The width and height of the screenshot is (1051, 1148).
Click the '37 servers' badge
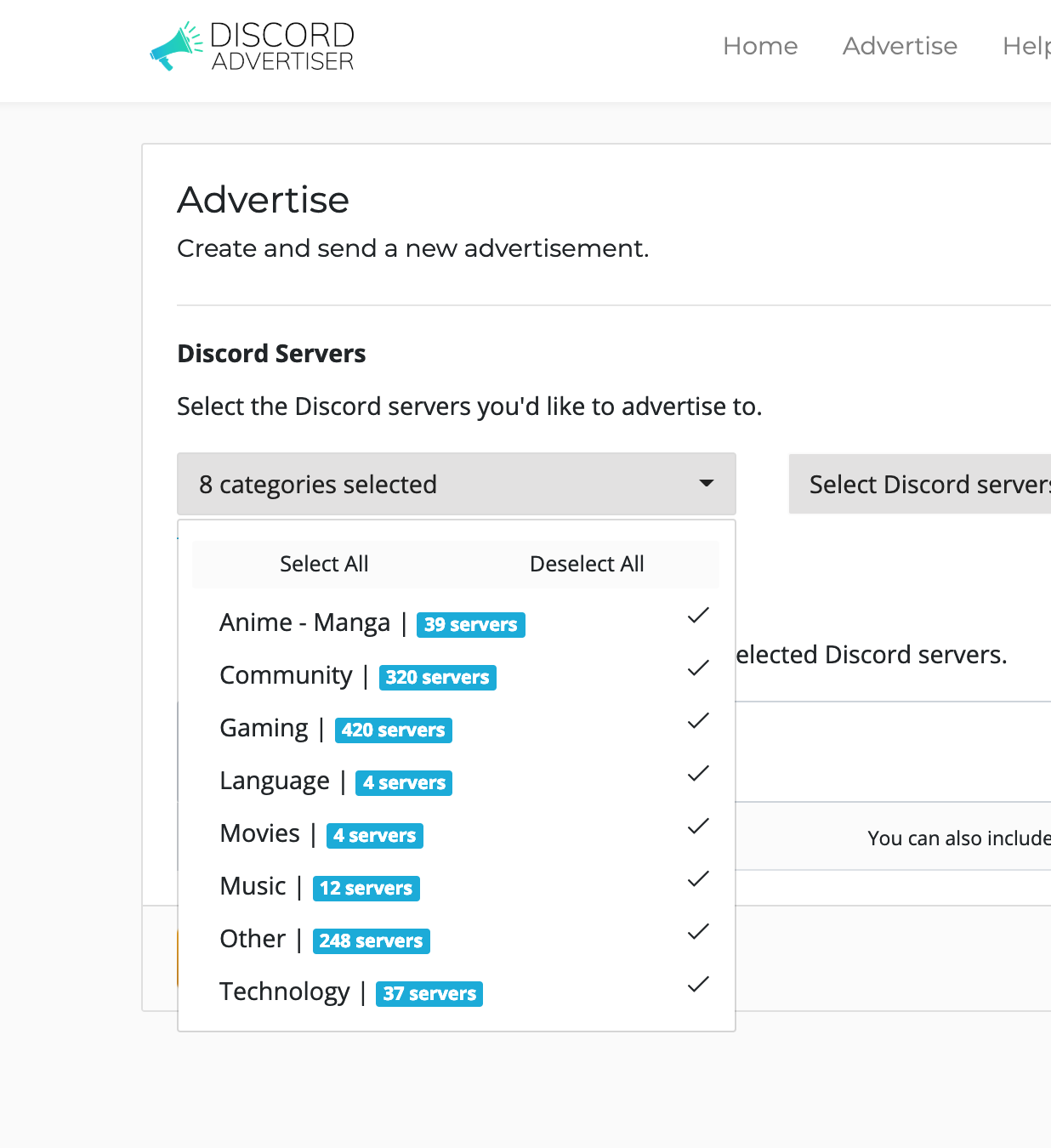pyautogui.click(x=429, y=994)
